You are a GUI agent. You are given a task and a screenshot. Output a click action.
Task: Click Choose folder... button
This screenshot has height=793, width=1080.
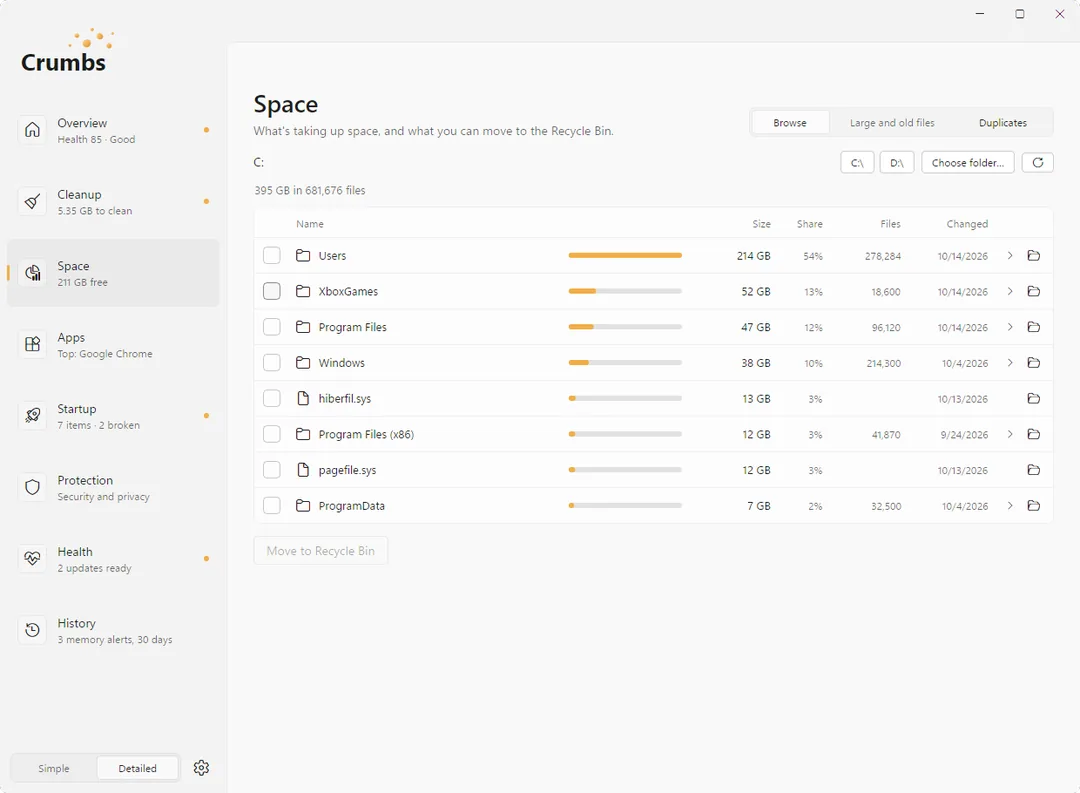968,163
